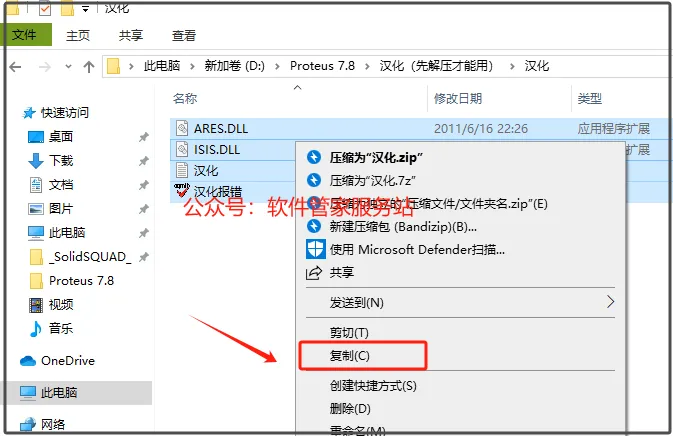Click the pin icon beside 桌面
Viewport: 673px width, 436px height.
(143, 137)
